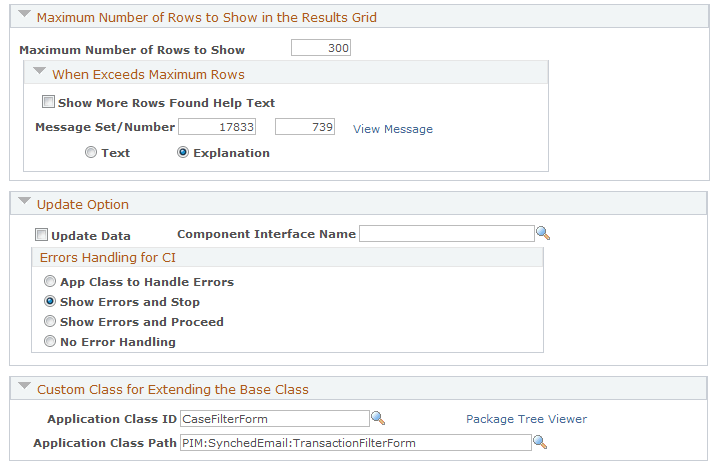Click the Maximum Number of Rows to Show label
This screenshot has height=467, width=721.
click(132, 50)
